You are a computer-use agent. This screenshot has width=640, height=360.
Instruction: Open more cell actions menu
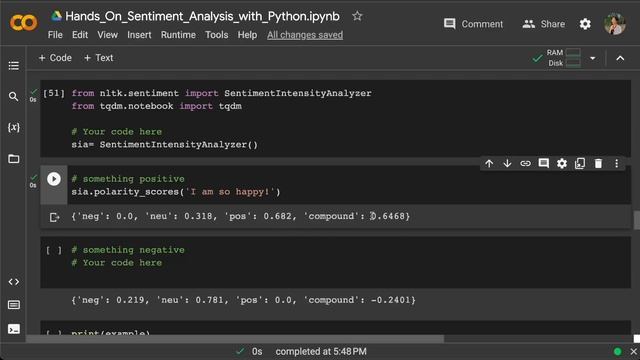(616, 164)
